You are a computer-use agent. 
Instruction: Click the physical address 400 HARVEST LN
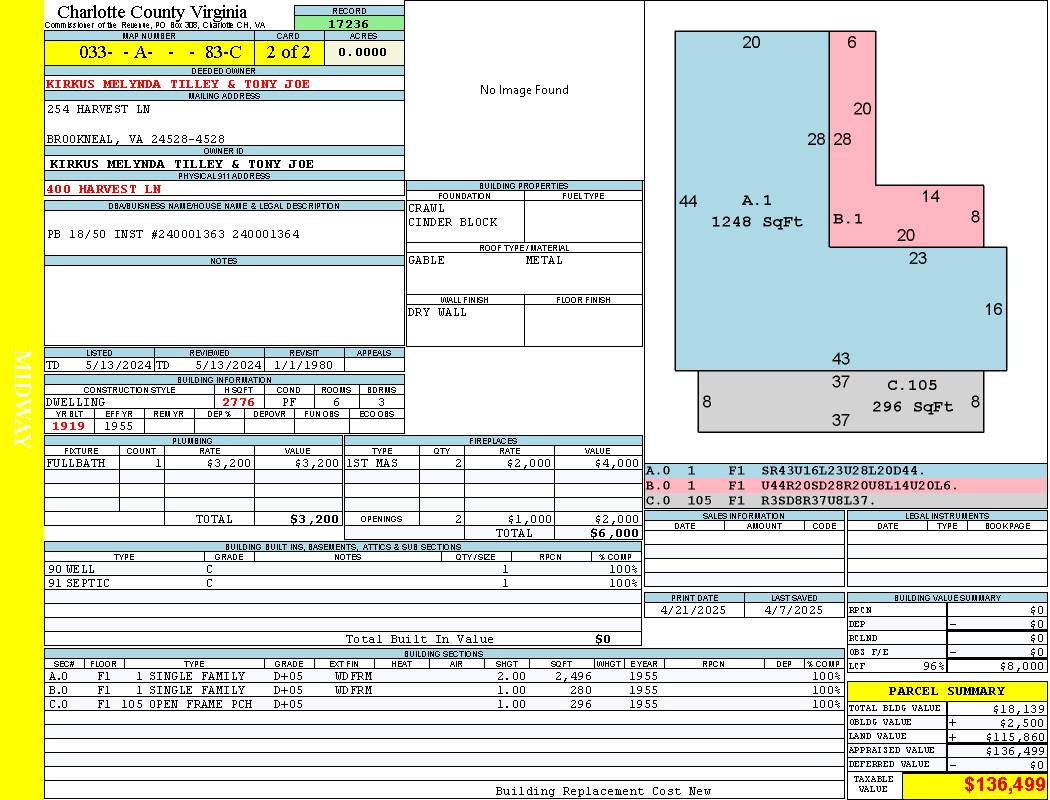click(104, 189)
